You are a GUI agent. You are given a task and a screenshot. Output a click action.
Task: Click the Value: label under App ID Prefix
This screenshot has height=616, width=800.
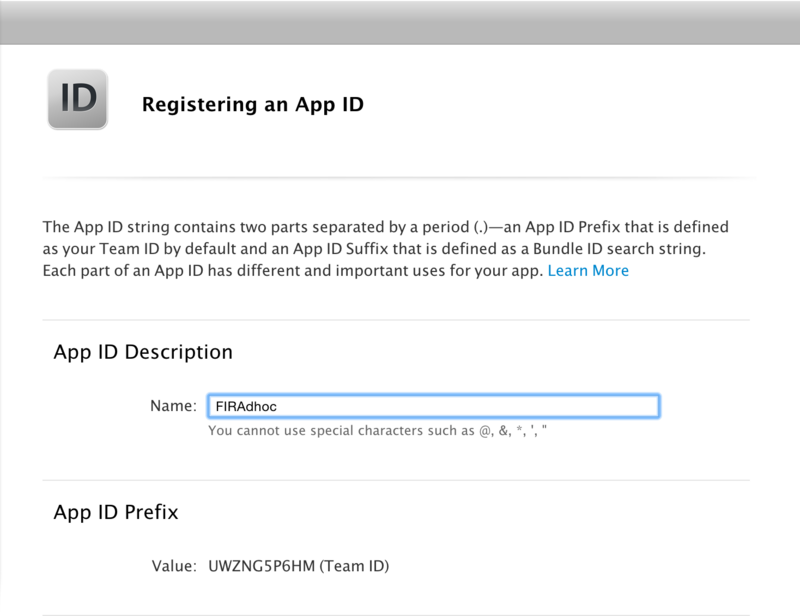[x=174, y=566]
